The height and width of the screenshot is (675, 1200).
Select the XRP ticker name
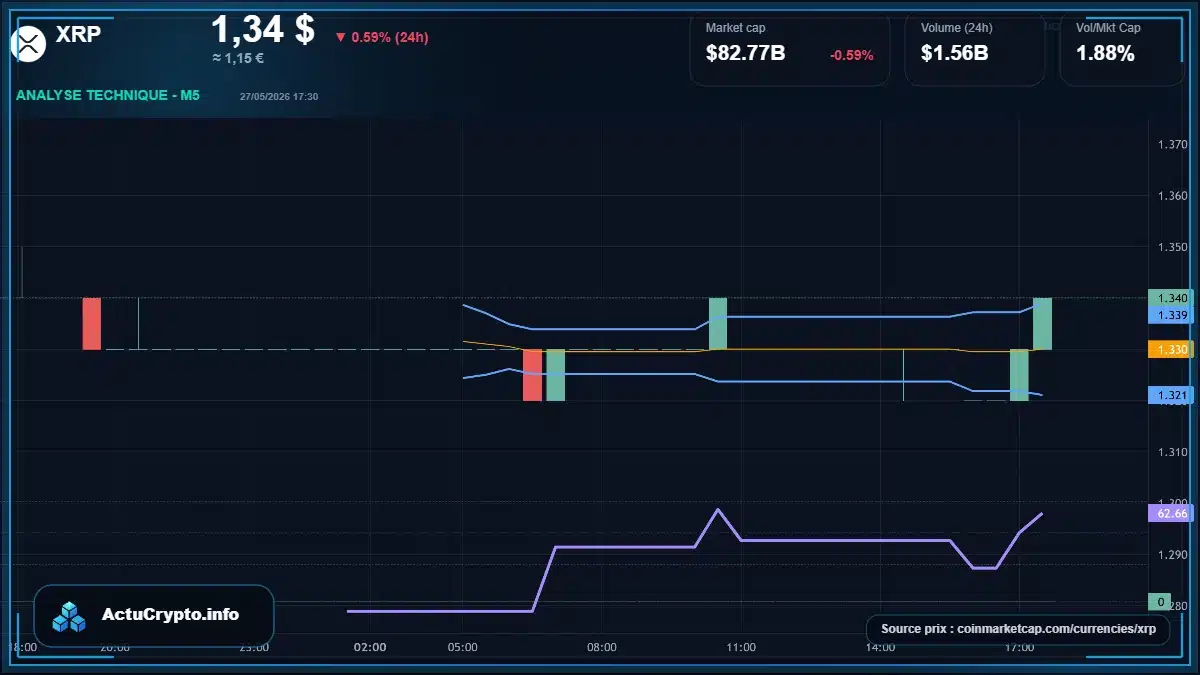pyautogui.click(x=78, y=33)
